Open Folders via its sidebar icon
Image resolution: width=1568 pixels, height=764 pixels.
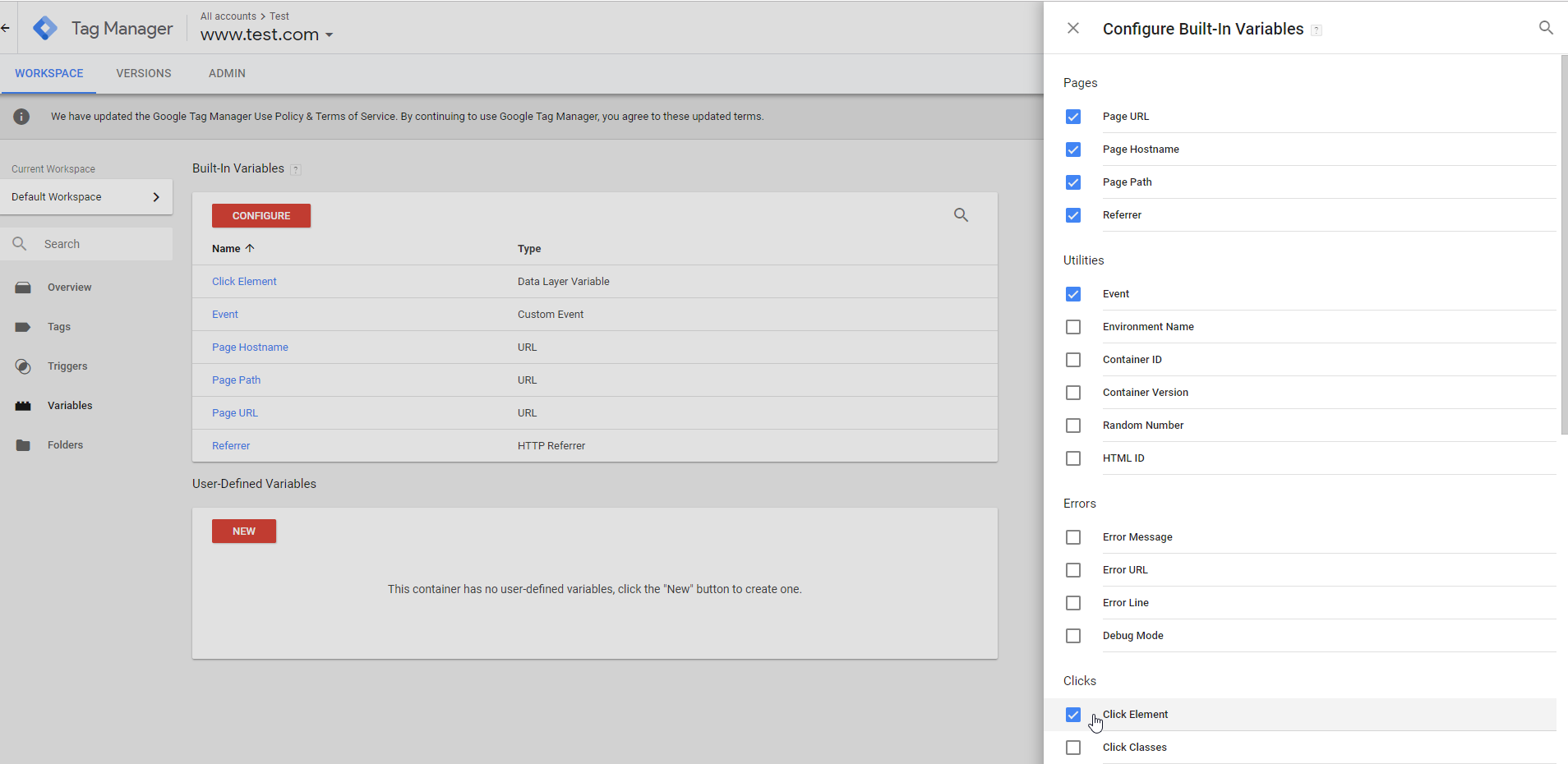pos(23,445)
